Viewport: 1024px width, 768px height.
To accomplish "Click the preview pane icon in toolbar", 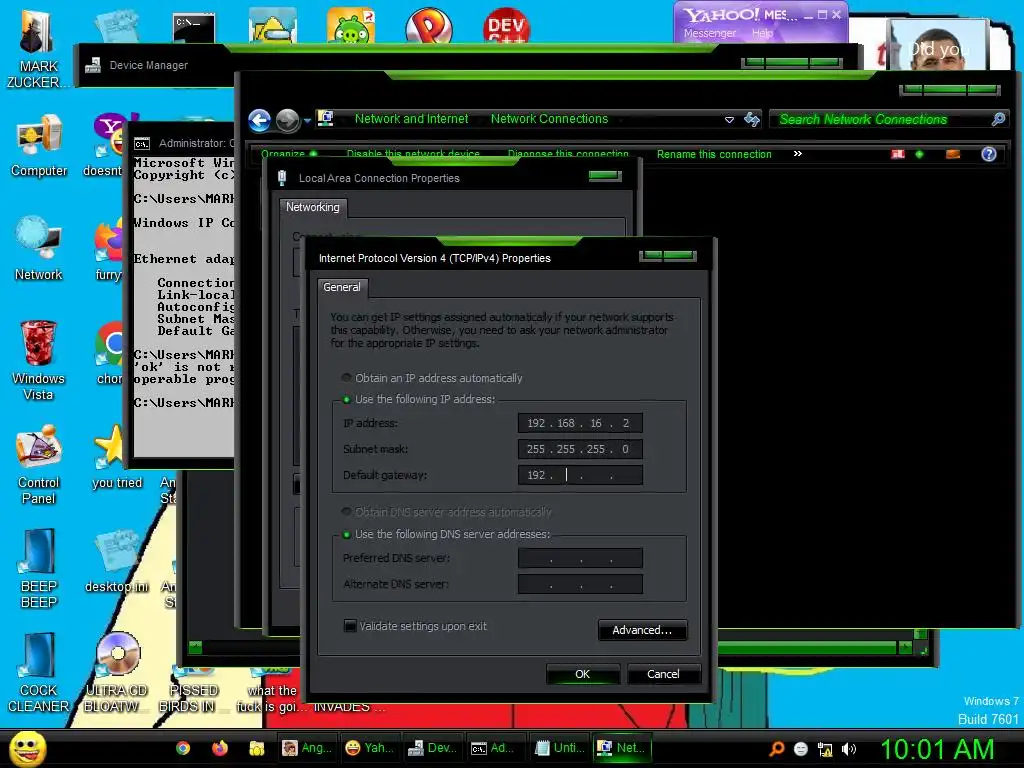I will point(953,154).
